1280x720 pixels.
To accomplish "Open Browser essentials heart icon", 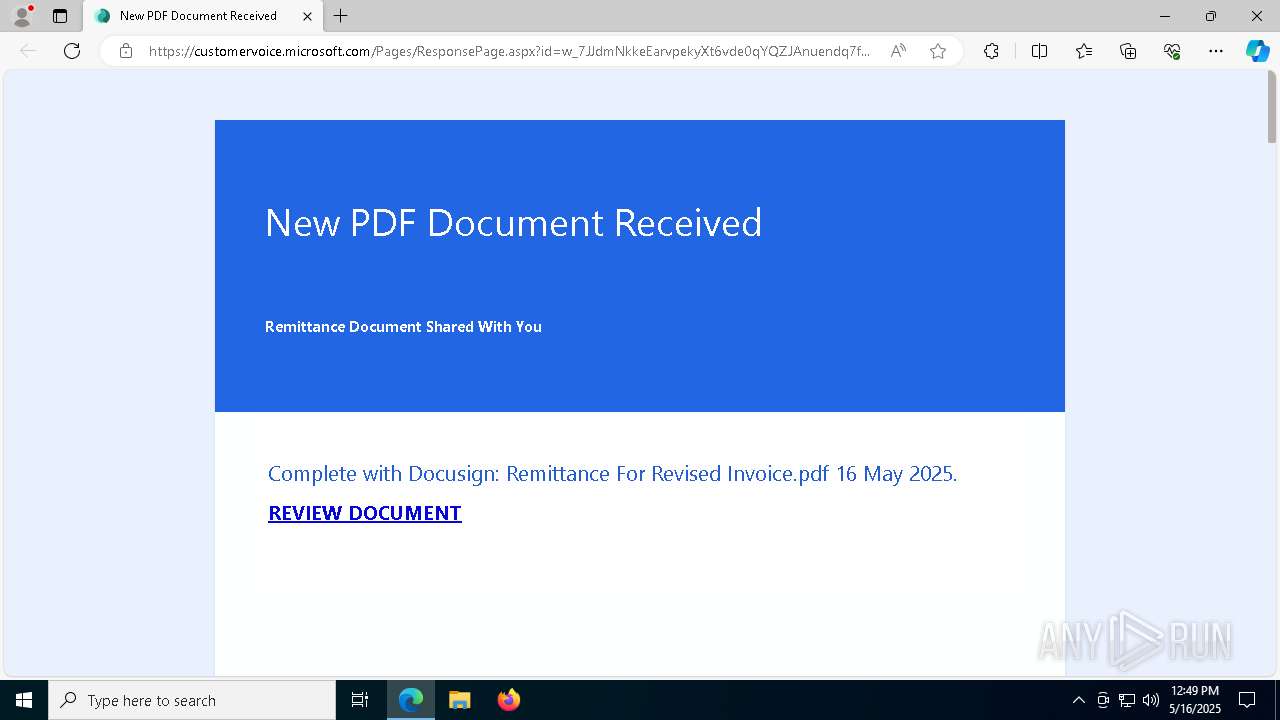I will coord(1172,51).
